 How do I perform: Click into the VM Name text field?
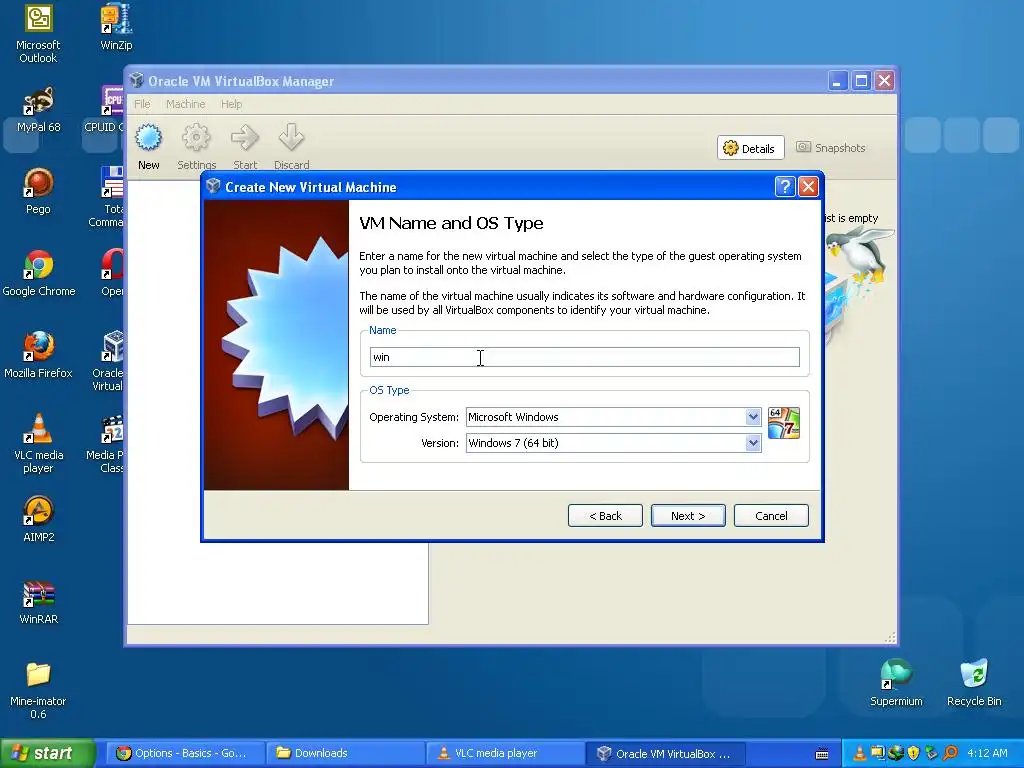pyautogui.click(x=584, y=357)
